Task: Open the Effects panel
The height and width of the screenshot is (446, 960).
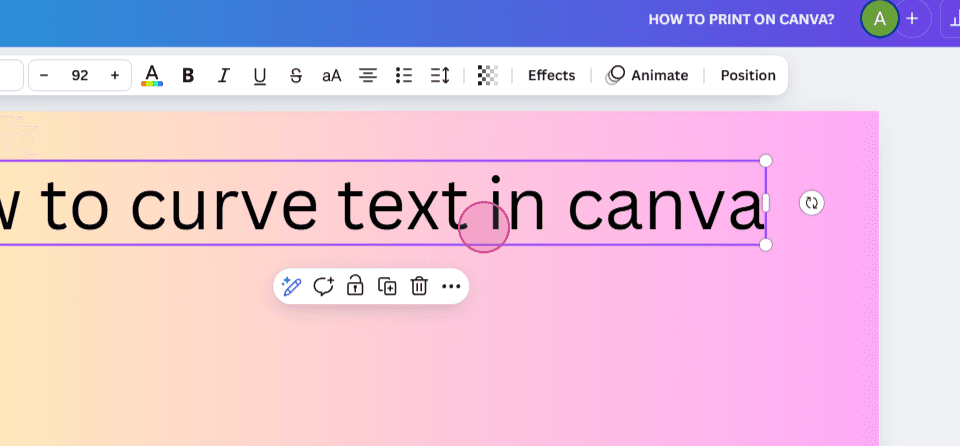Action: tap(552, 75)
